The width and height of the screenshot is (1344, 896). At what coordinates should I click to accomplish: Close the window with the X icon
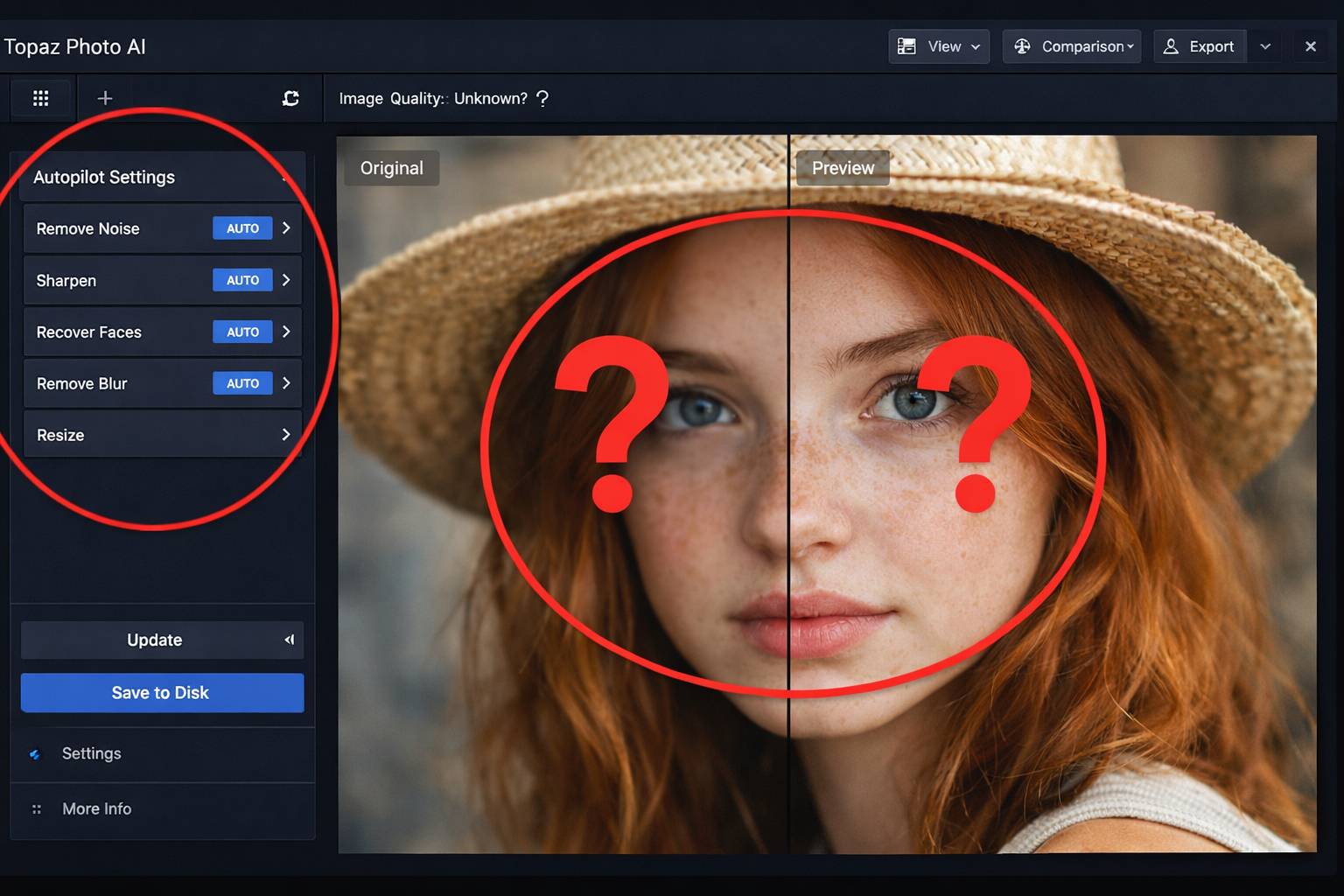1310,46
